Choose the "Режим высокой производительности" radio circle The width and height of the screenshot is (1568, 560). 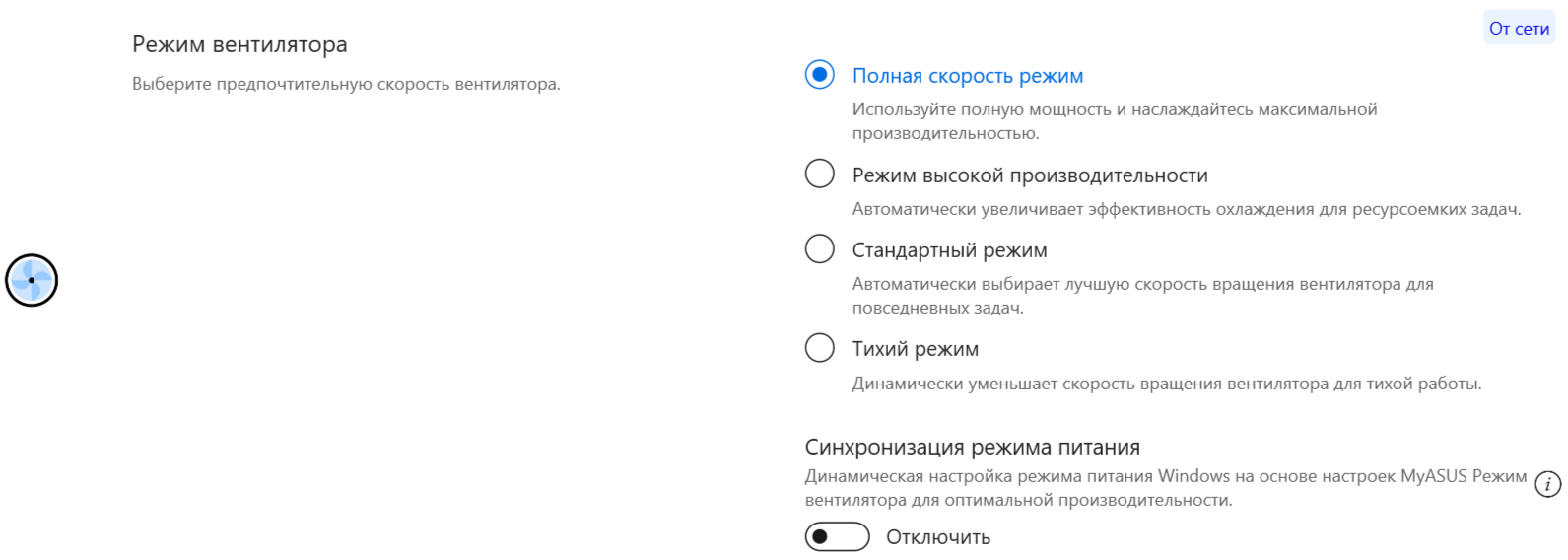(820, 175)
